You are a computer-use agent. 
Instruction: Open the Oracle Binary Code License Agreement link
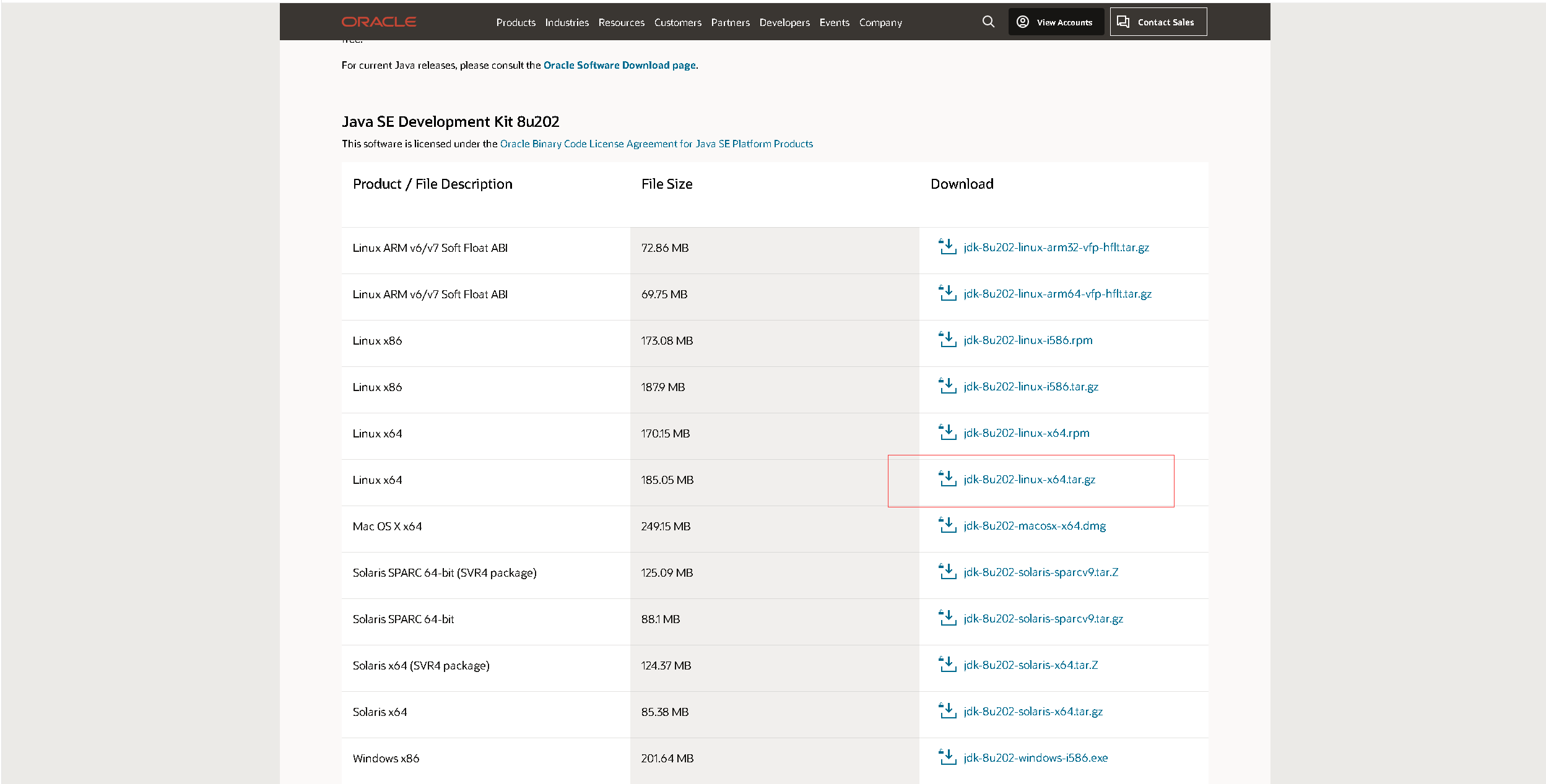pos(656,144)
